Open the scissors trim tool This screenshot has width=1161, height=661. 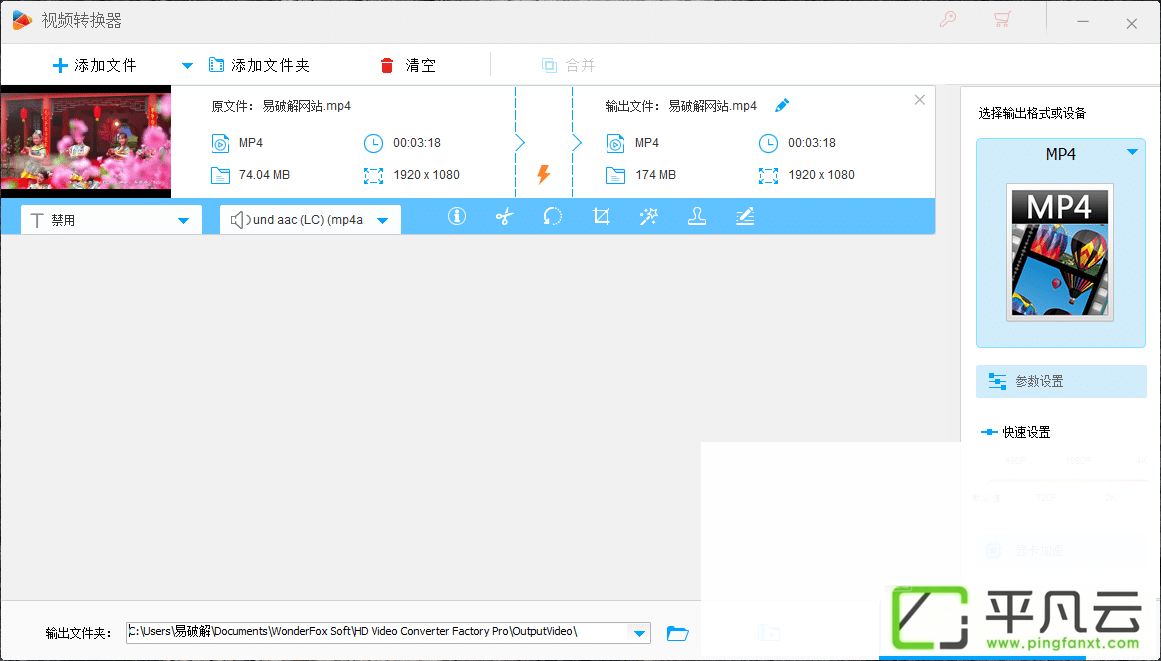(504, 216)
